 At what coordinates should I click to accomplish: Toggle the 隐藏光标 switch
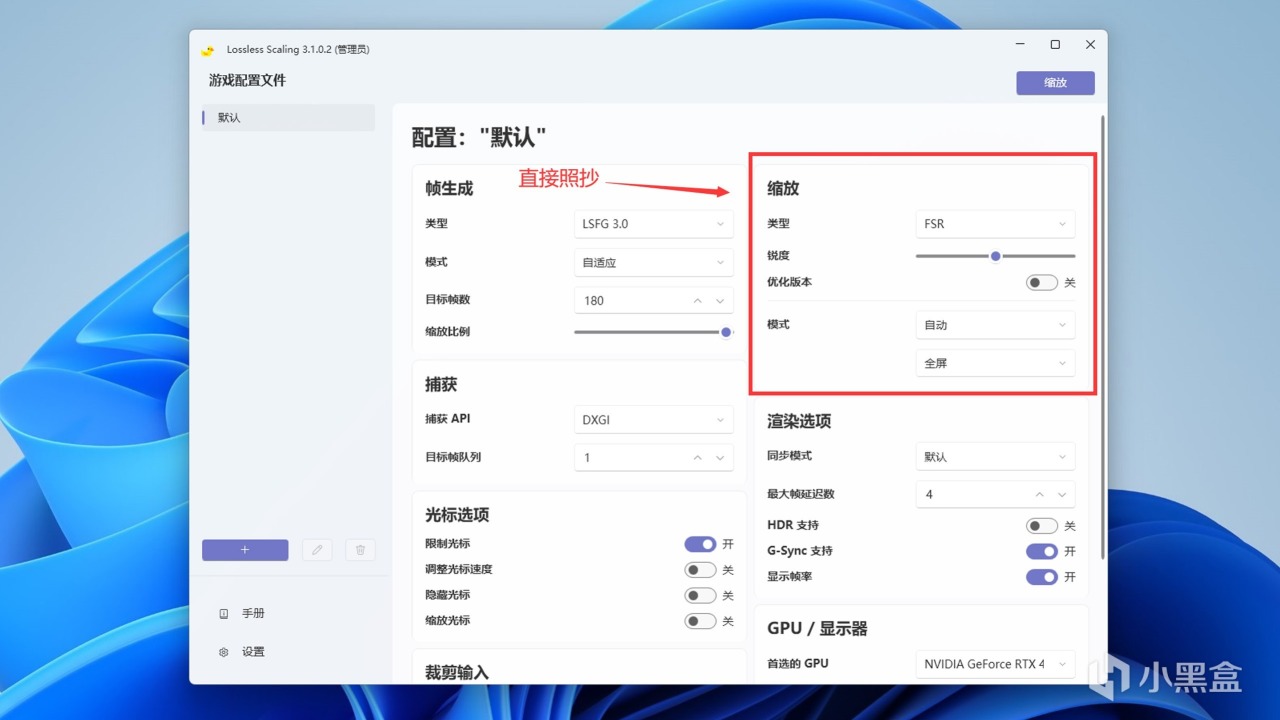(x=700, y=595)
